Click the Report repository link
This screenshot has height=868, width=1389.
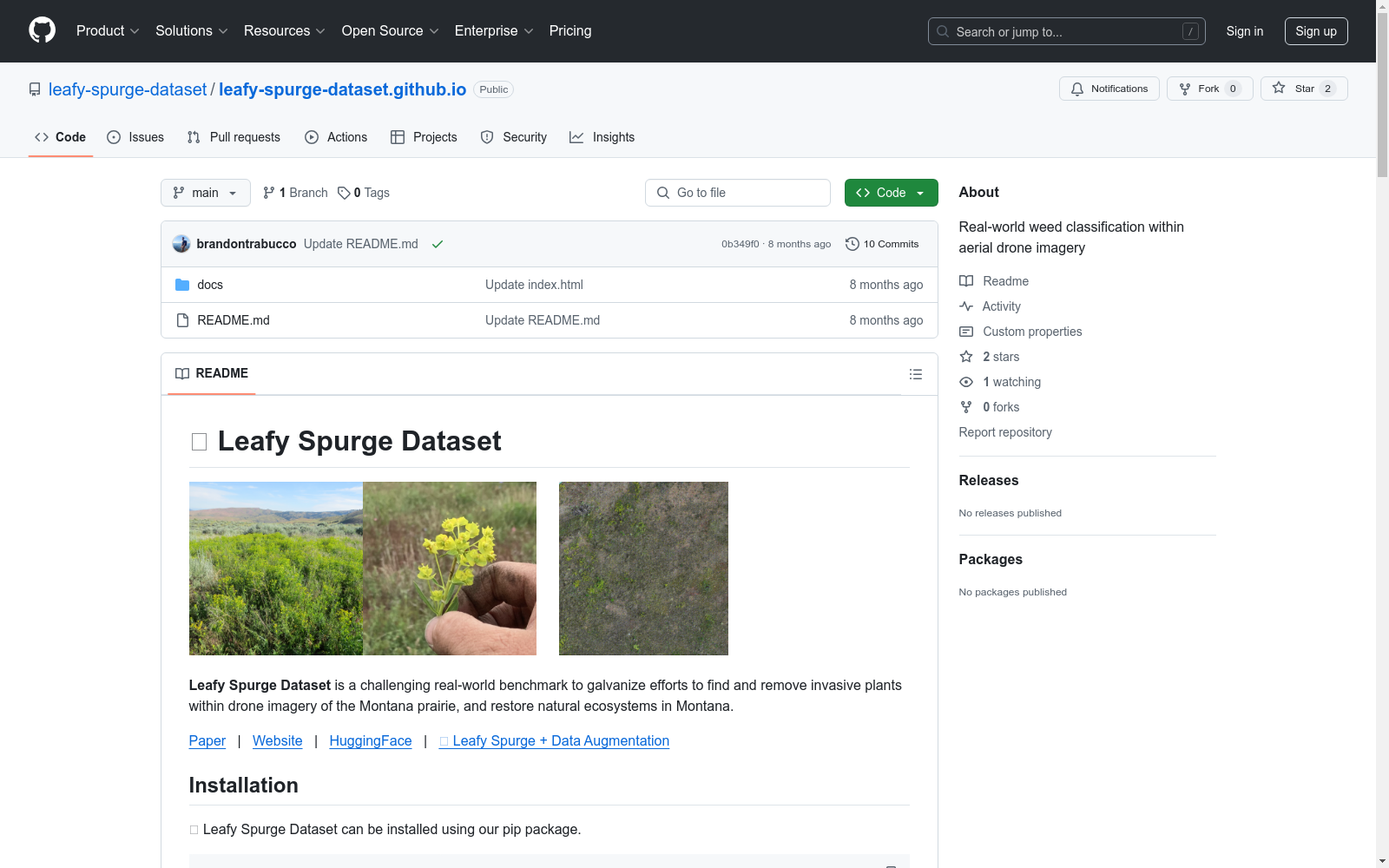click(1005, 432)
